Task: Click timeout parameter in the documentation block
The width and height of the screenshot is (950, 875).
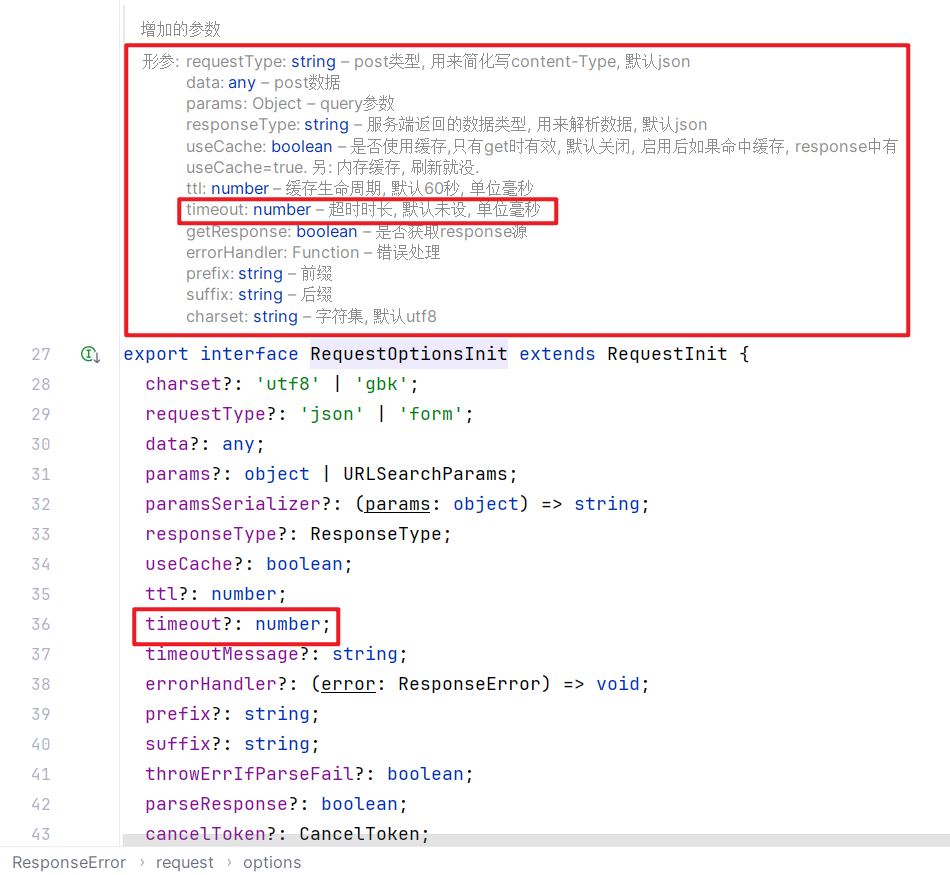Action: coord(218,210)
